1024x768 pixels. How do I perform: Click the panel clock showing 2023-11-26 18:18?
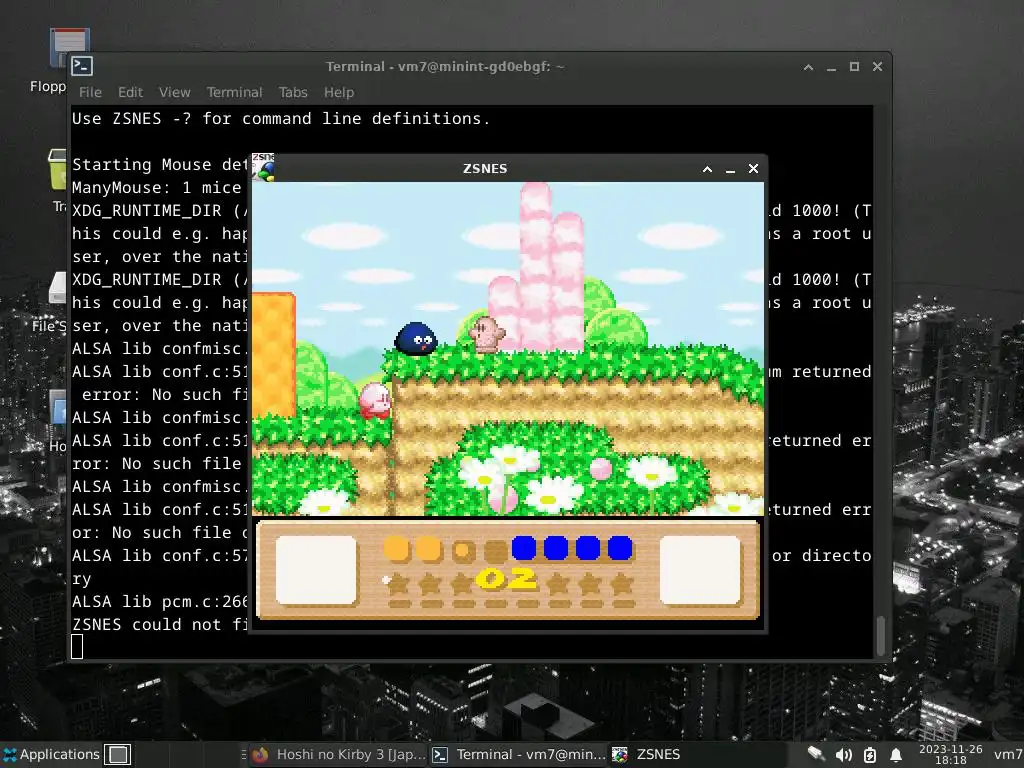coord(950,754)
